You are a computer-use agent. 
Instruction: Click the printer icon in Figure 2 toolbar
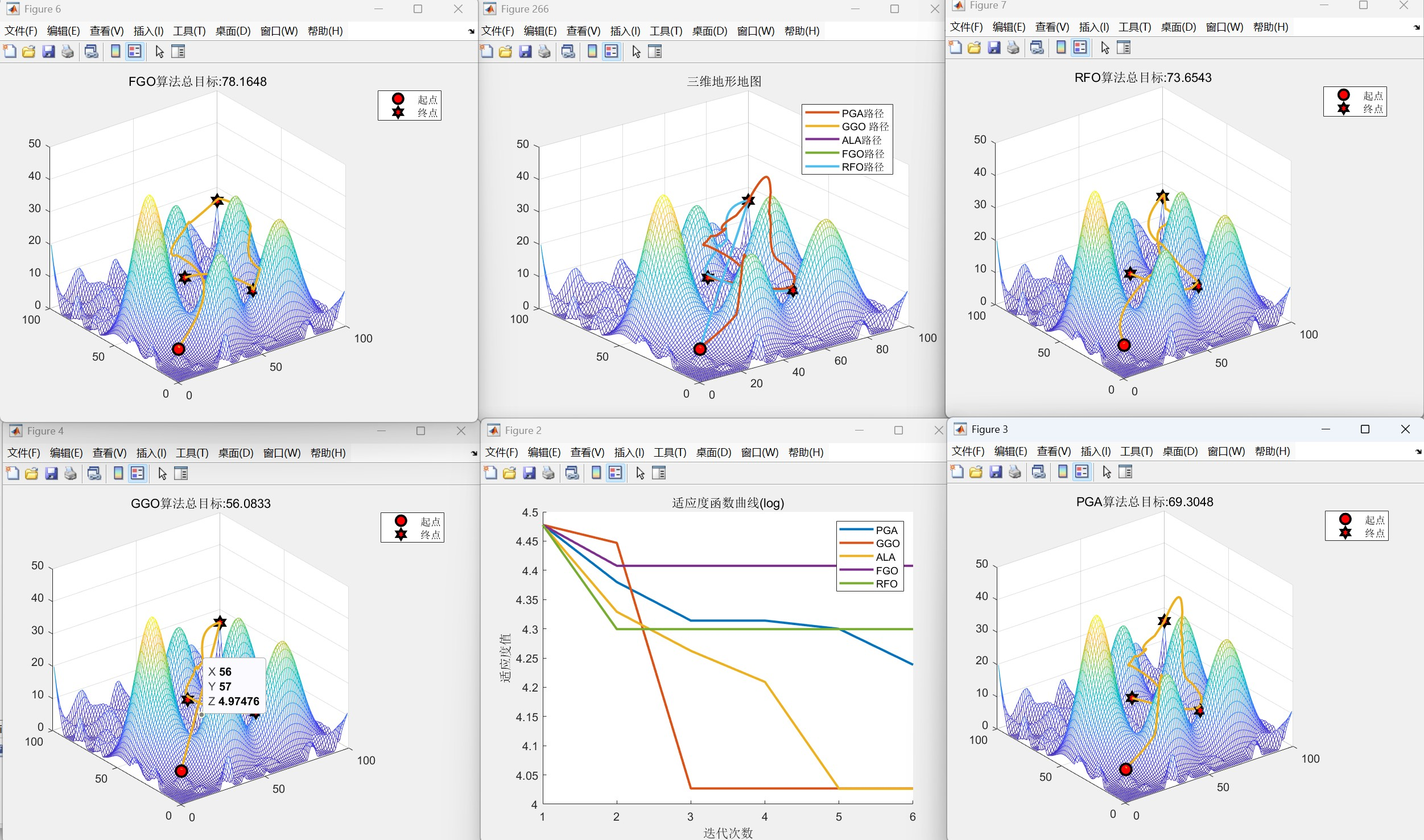click(x=548, y=473)
